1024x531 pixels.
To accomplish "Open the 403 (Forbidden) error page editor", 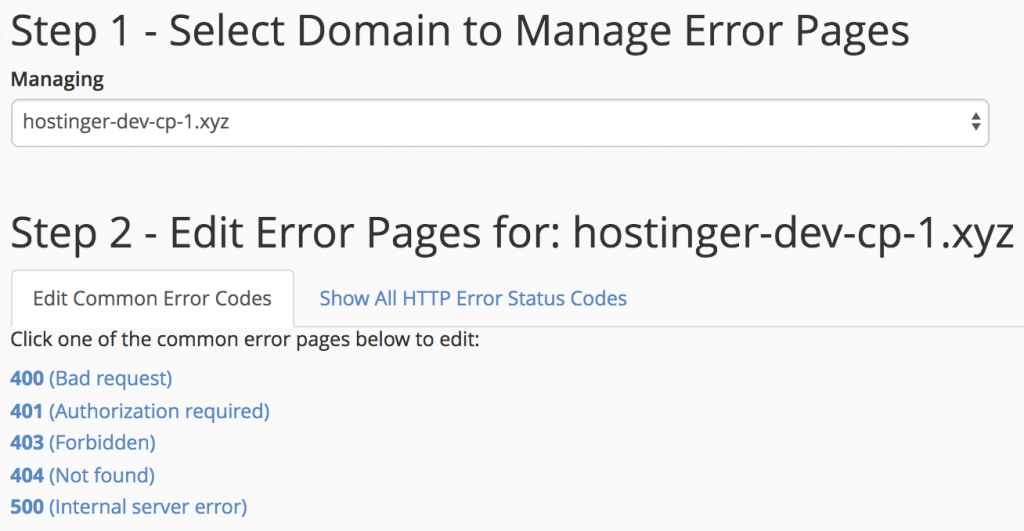I will click(83, 443).
